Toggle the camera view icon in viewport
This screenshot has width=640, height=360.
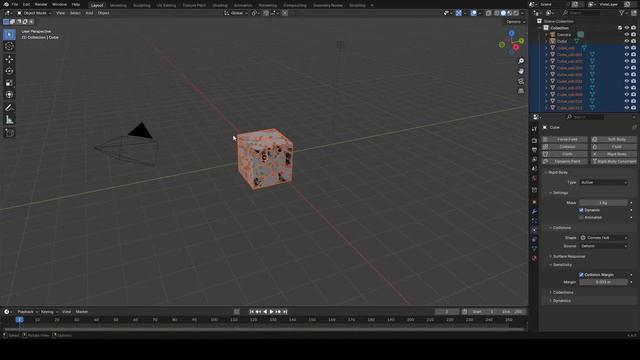pos(521,81)
